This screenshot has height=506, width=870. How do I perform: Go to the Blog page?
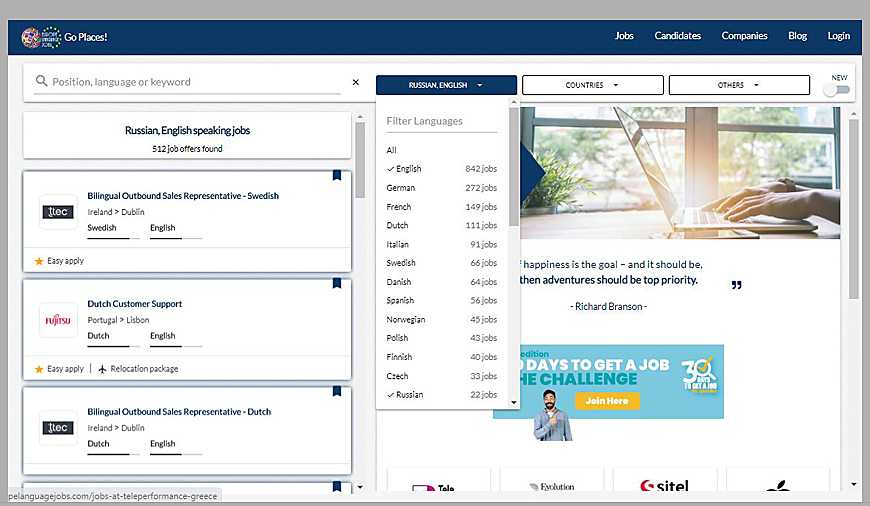tap(797, 36)
